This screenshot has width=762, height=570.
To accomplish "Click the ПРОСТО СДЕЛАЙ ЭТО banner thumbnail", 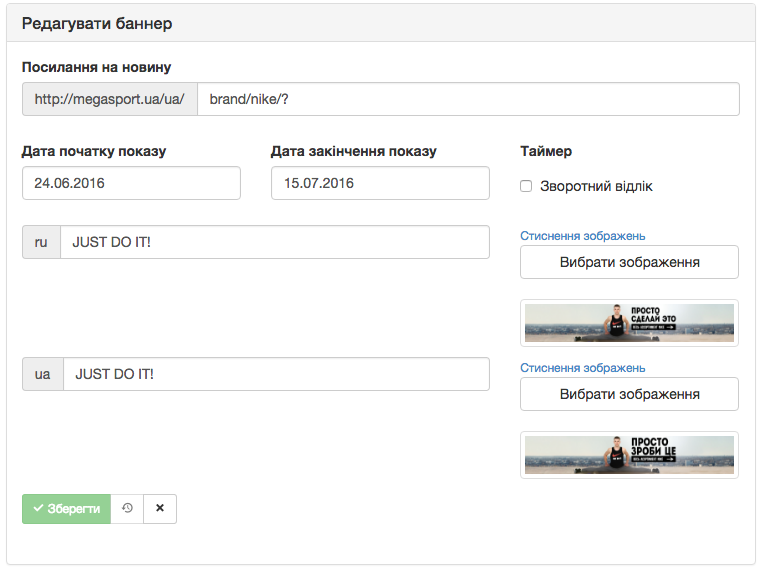I will point(629,323).
